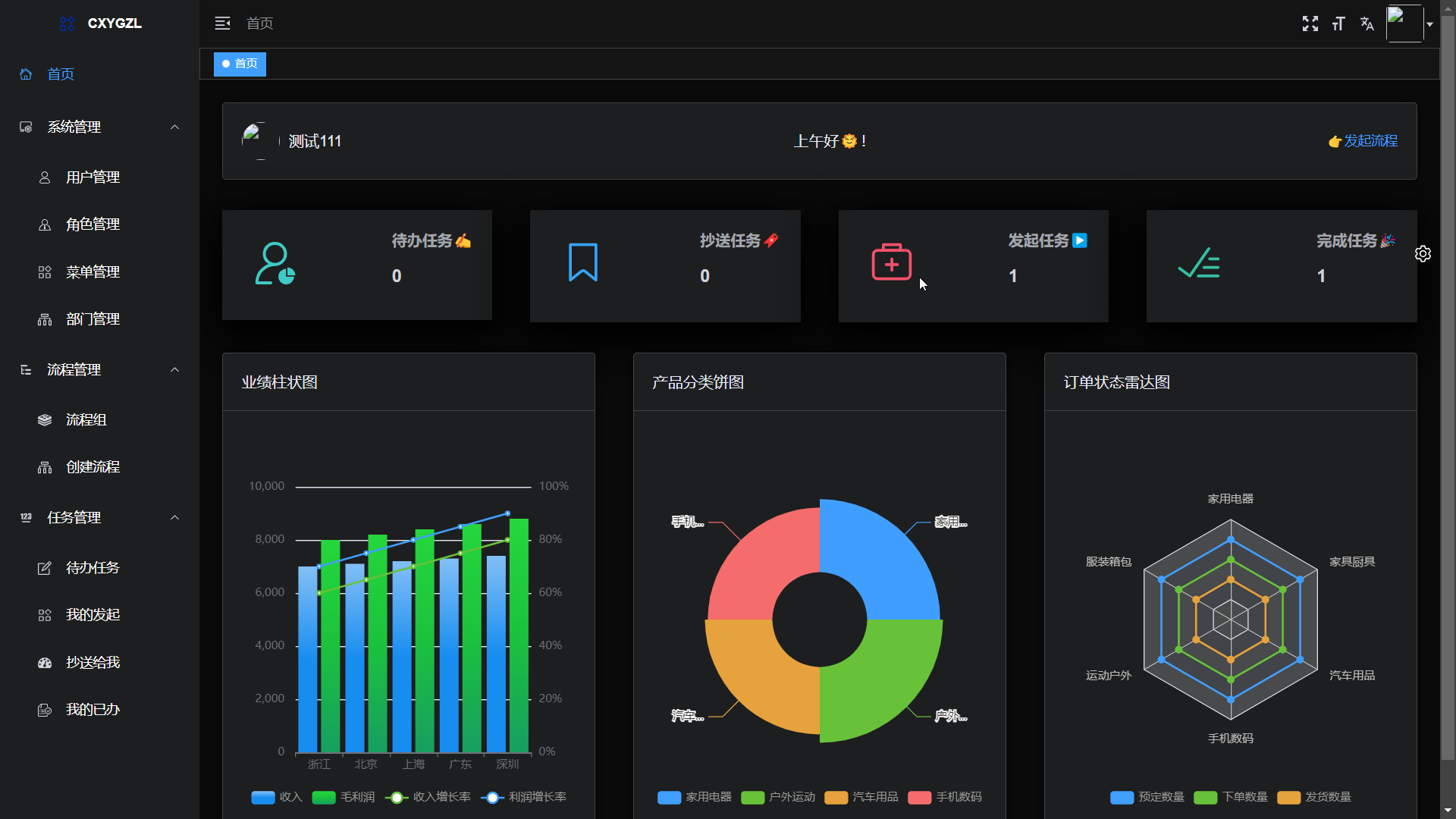1456x819 pixels.
Task: Click the 抄送任务 bookmark icon
Action: click(x=583, y=262)
